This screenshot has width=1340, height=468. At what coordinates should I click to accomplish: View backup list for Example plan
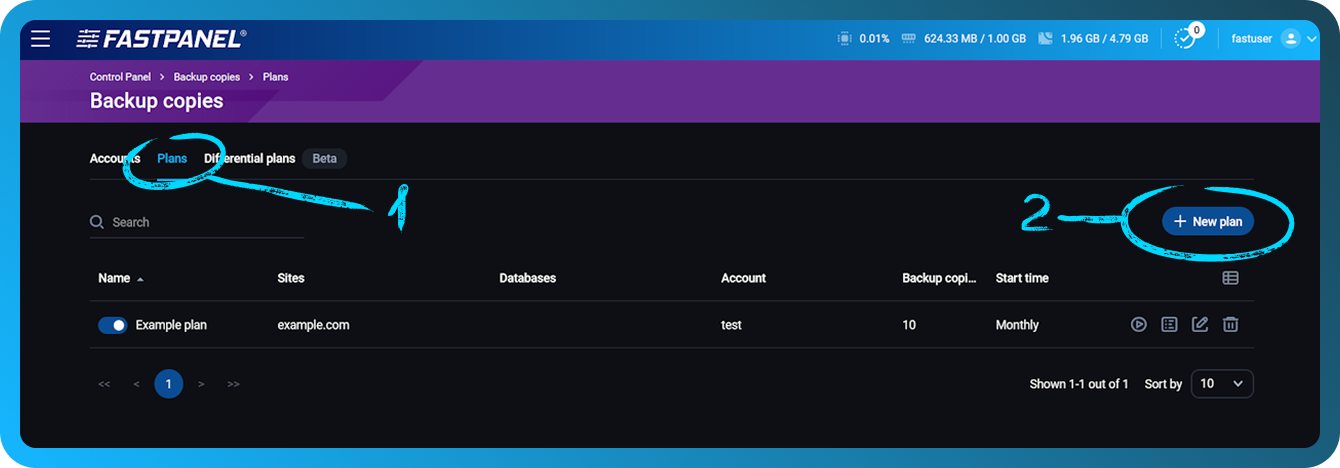[1169, 325]
